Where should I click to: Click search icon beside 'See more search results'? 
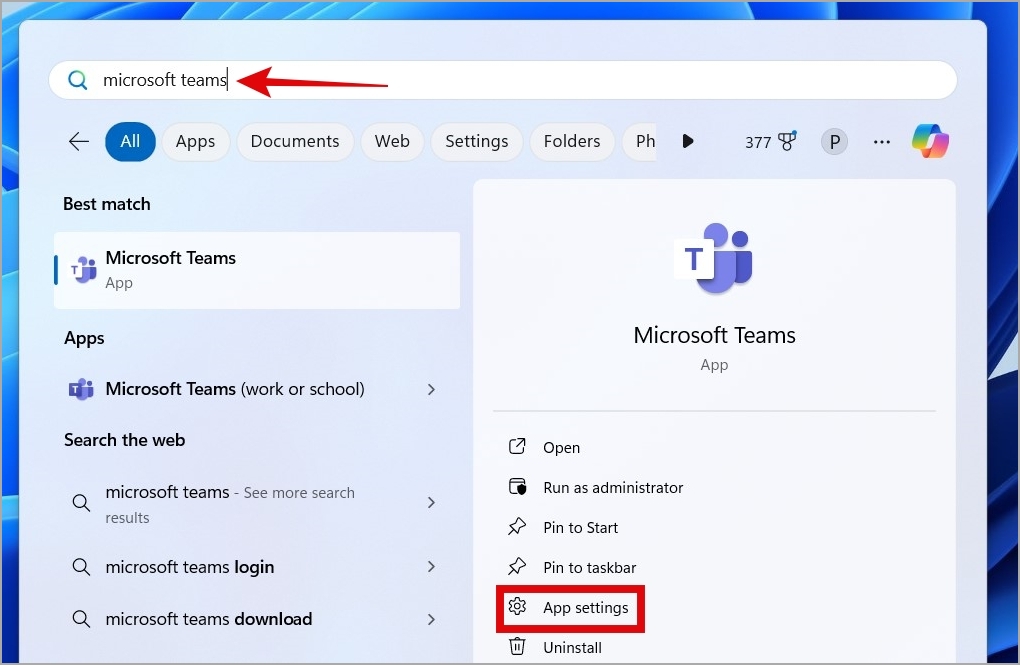pos(81,502)
